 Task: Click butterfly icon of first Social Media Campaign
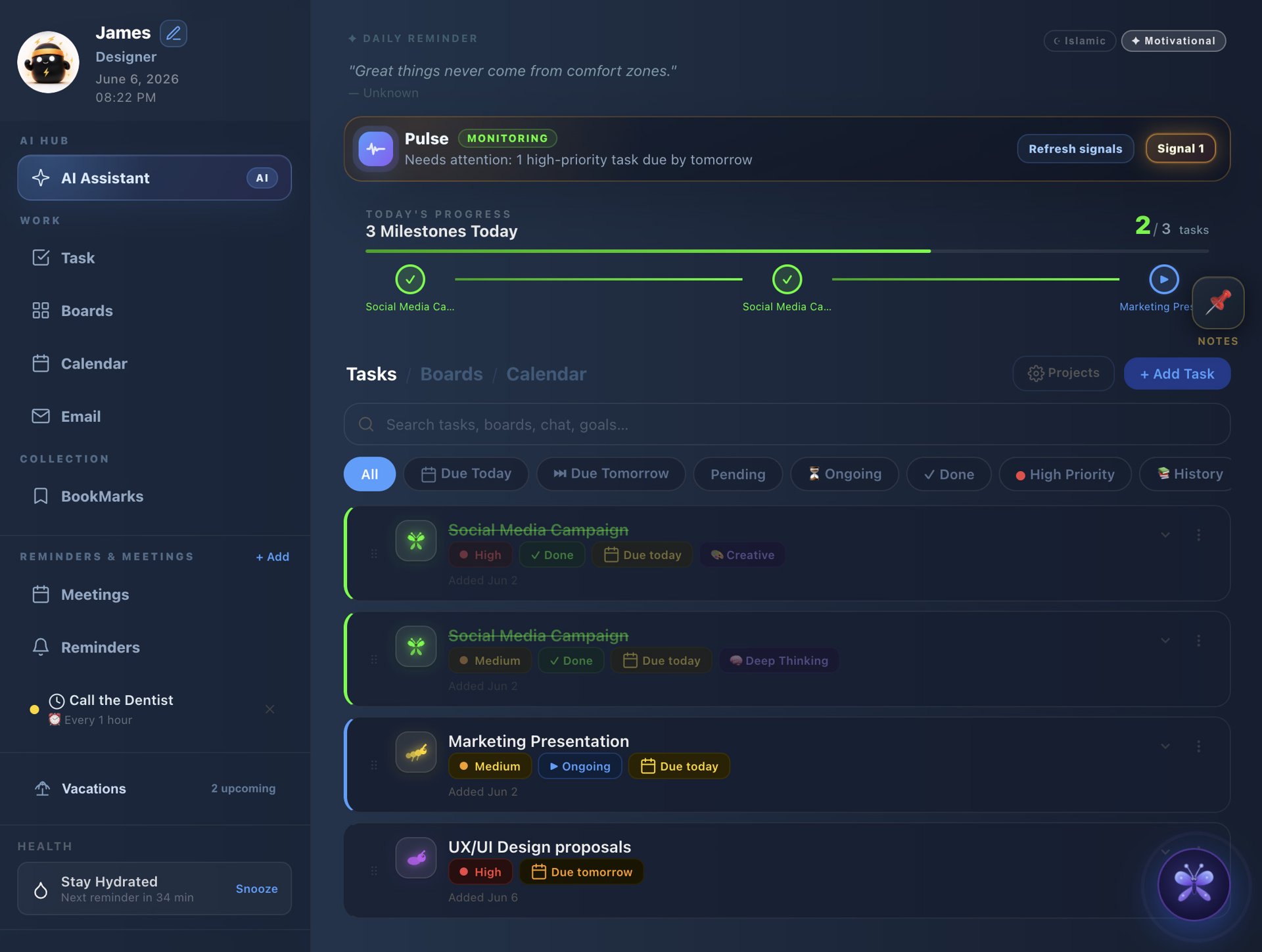415,541
